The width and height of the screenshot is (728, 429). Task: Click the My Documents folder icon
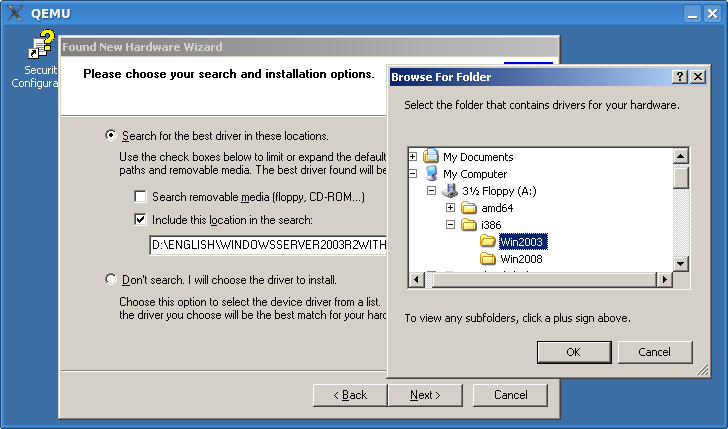[x=431, y=156]
